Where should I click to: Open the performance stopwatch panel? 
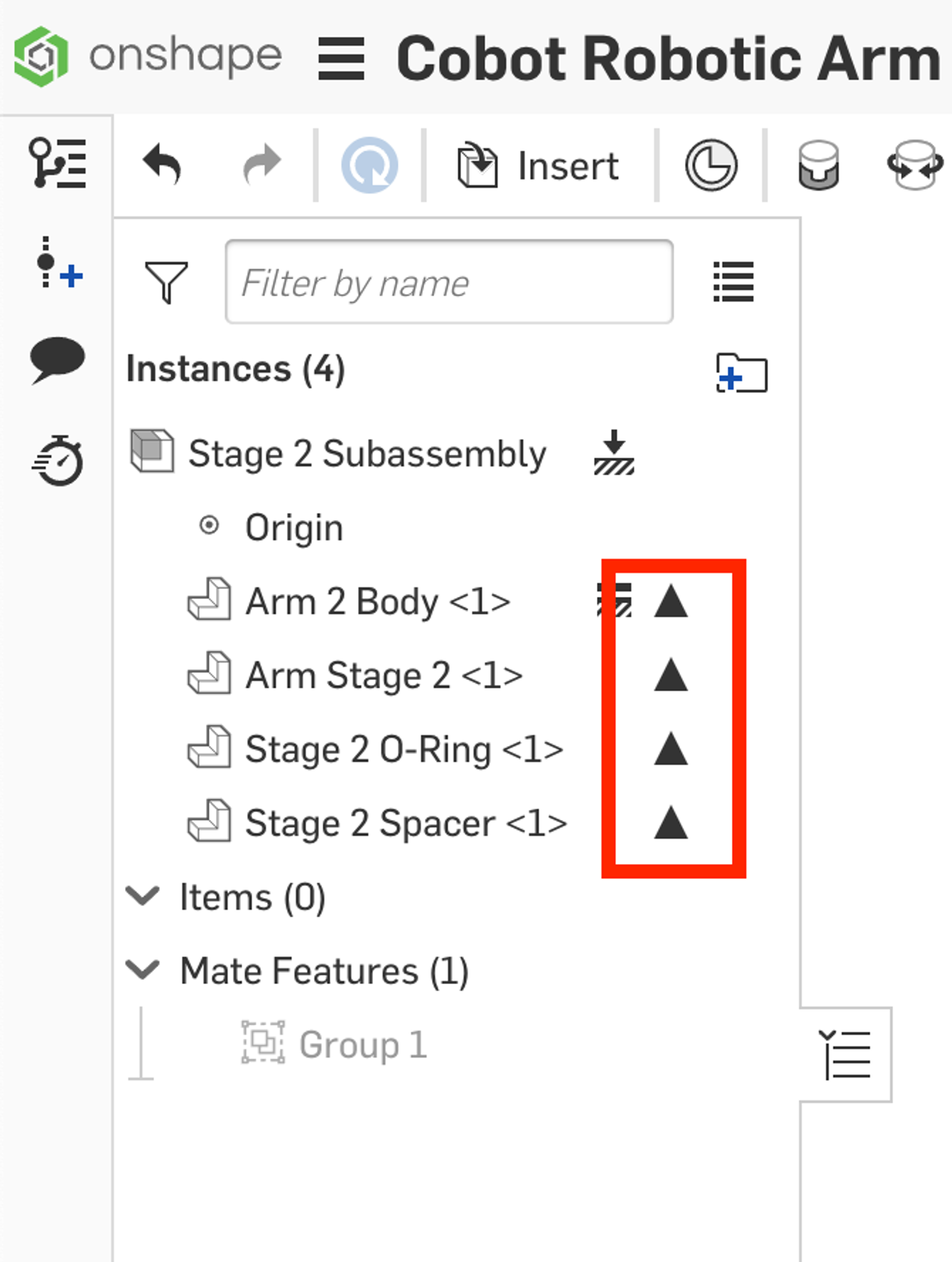click(x=58, y=461)
